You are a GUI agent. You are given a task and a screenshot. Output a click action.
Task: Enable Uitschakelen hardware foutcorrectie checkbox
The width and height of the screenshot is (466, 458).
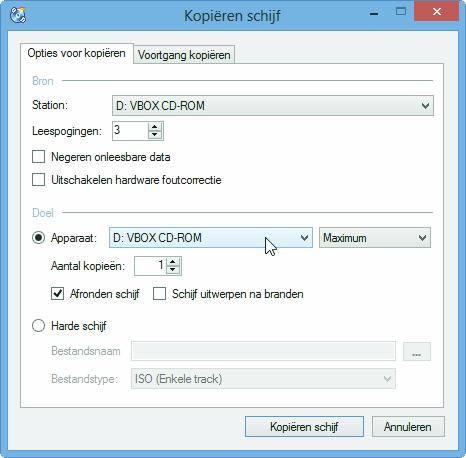[39, 180]
